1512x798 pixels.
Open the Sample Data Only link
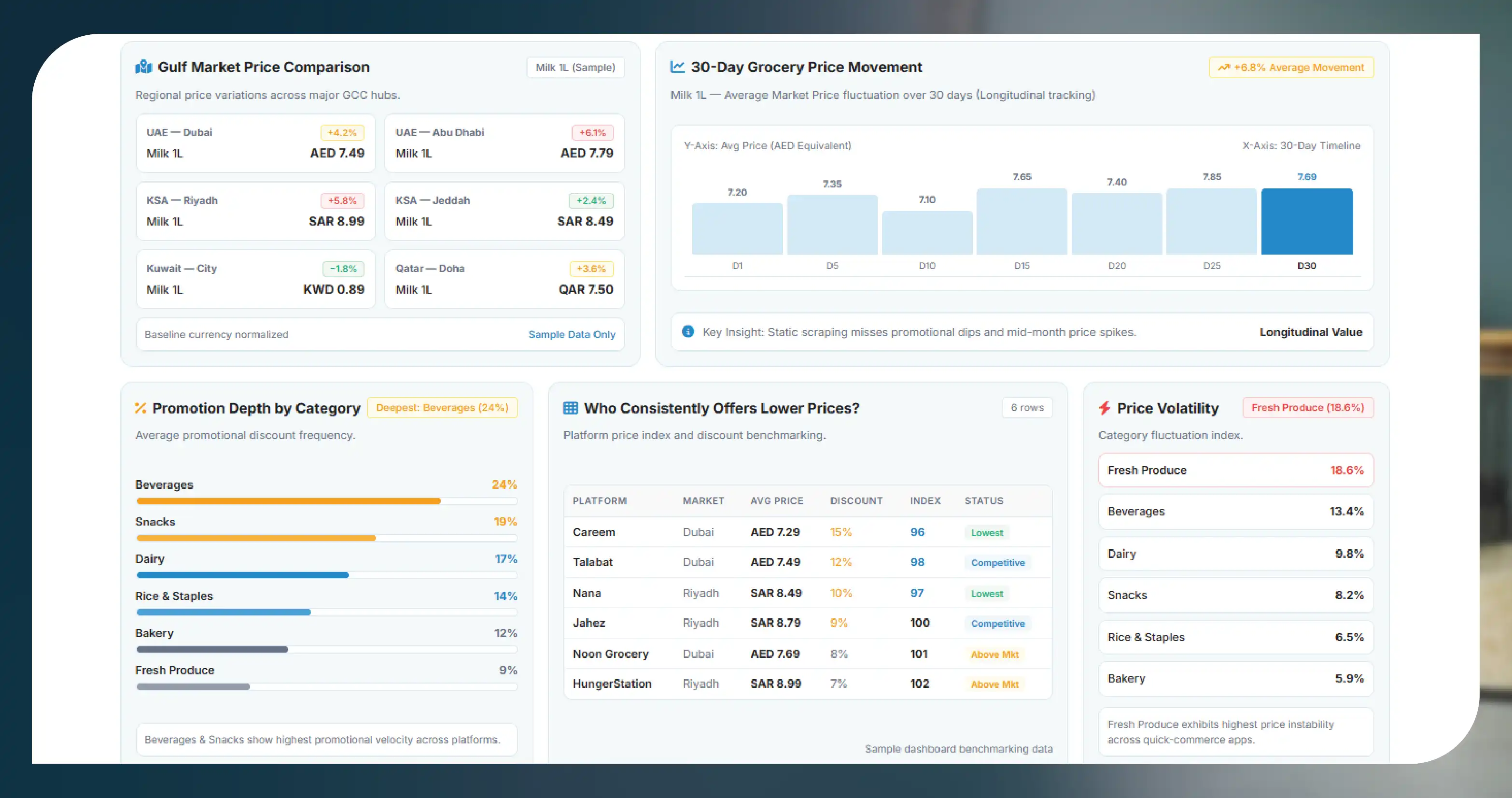572,334
